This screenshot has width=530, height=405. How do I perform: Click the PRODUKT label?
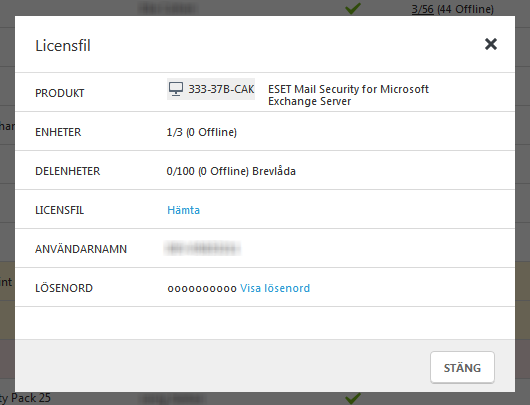pyautogui.click(x=59, y=93)
